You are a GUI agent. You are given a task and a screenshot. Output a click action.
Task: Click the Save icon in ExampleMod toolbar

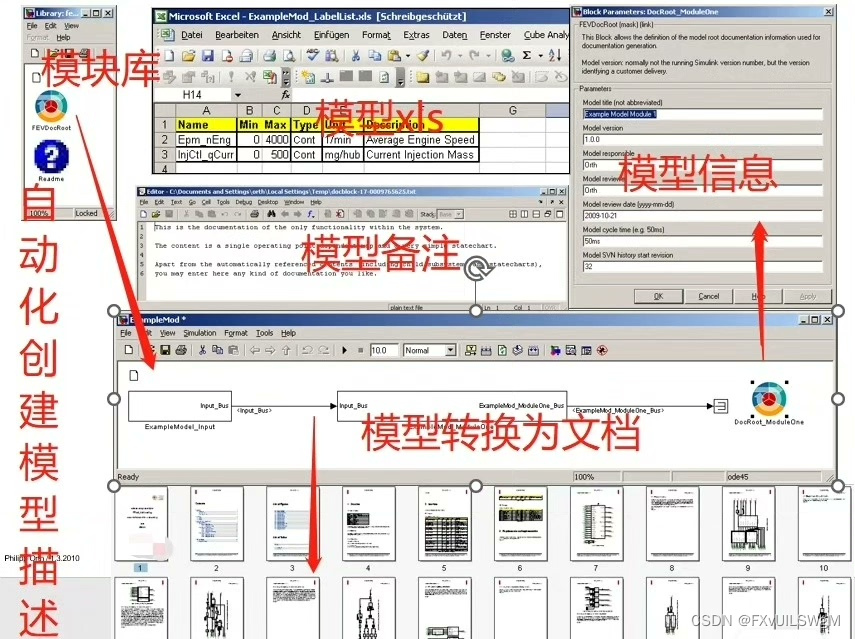[165, 350]
